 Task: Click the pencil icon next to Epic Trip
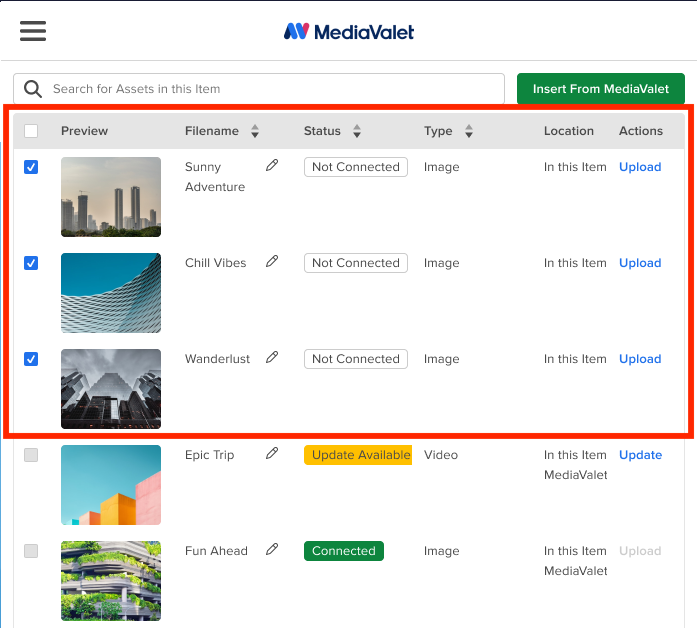(x=272, y=453)
